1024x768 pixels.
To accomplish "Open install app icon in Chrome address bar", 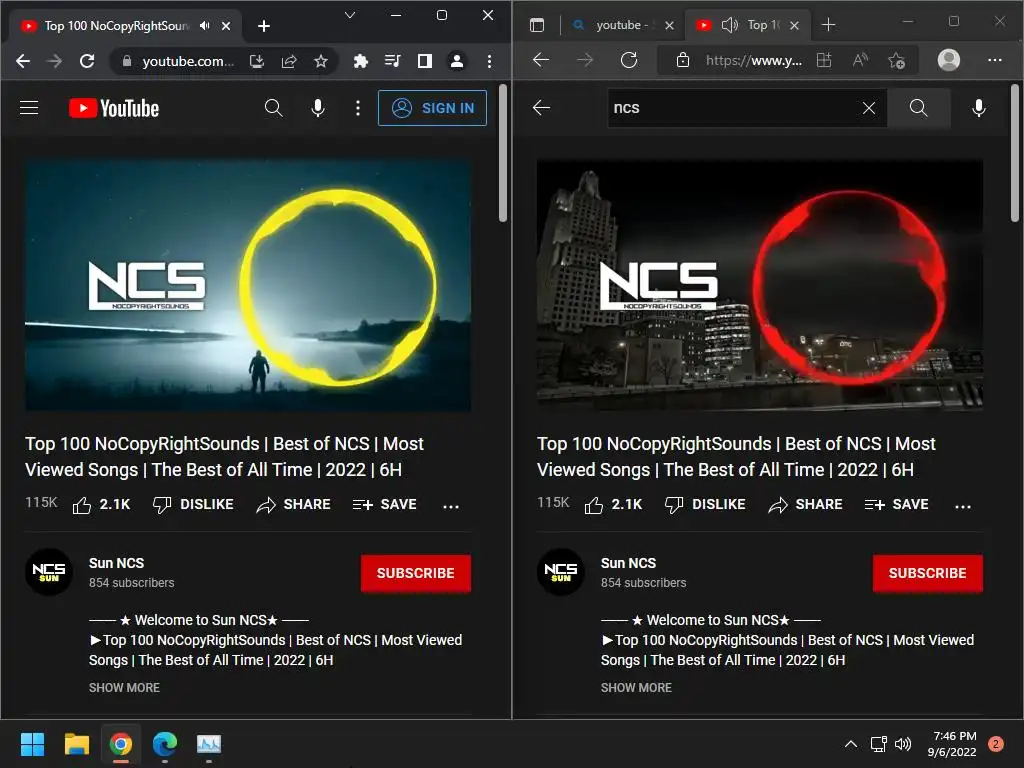I will (257, 61).
